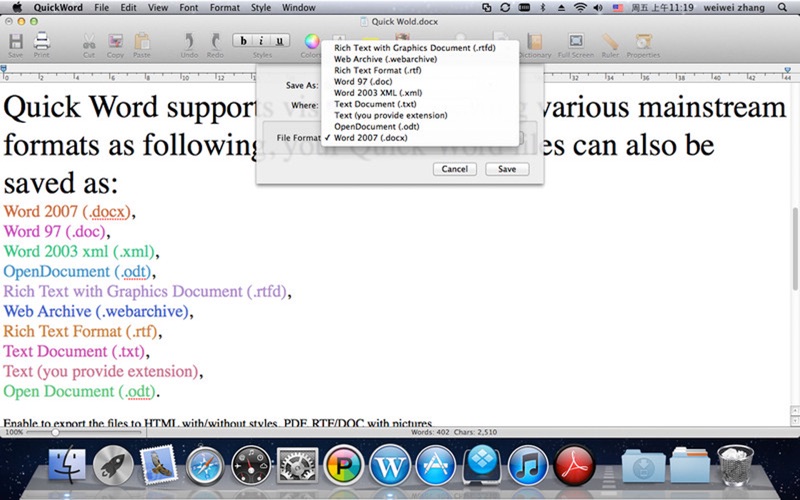Click the volume status icon

[598, 7]
